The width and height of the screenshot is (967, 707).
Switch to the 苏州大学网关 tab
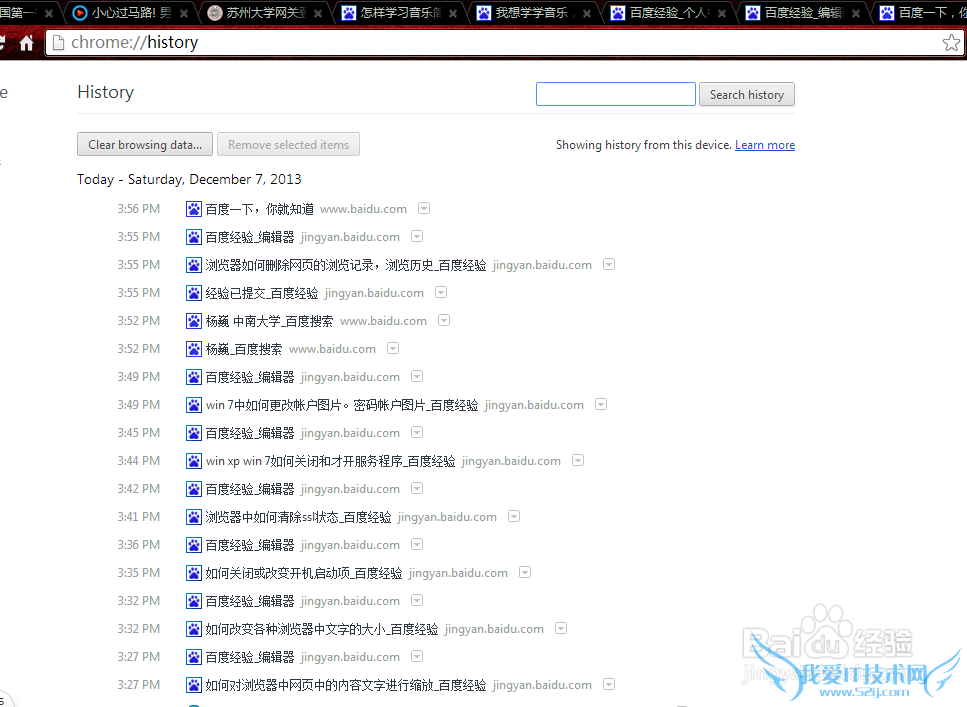[x=265, y=12]
